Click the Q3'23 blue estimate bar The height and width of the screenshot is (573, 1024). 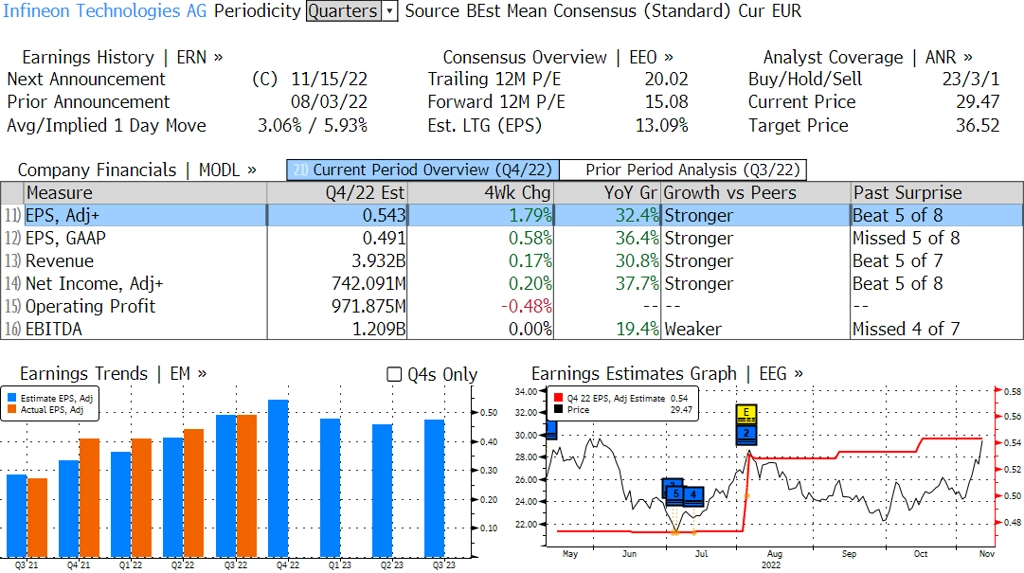(434, 489)
